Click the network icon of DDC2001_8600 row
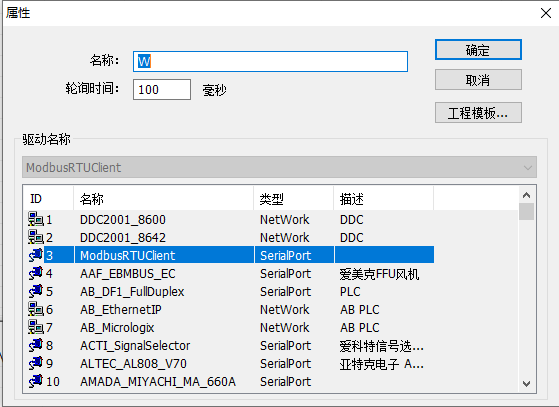The height and width of the screenshot is (407, 559). 36,219
